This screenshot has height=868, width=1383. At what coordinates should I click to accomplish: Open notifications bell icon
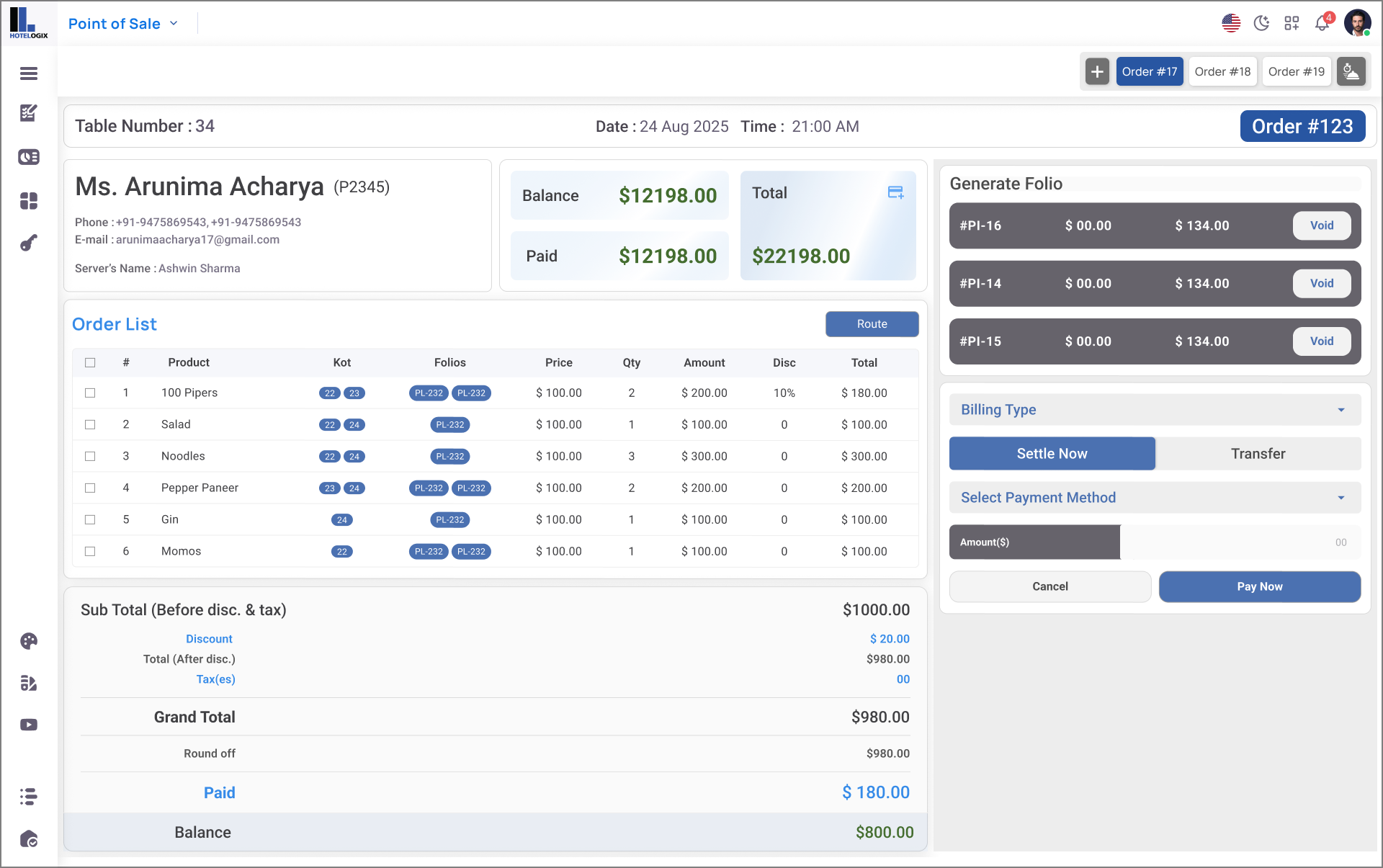click(1322, 23)
